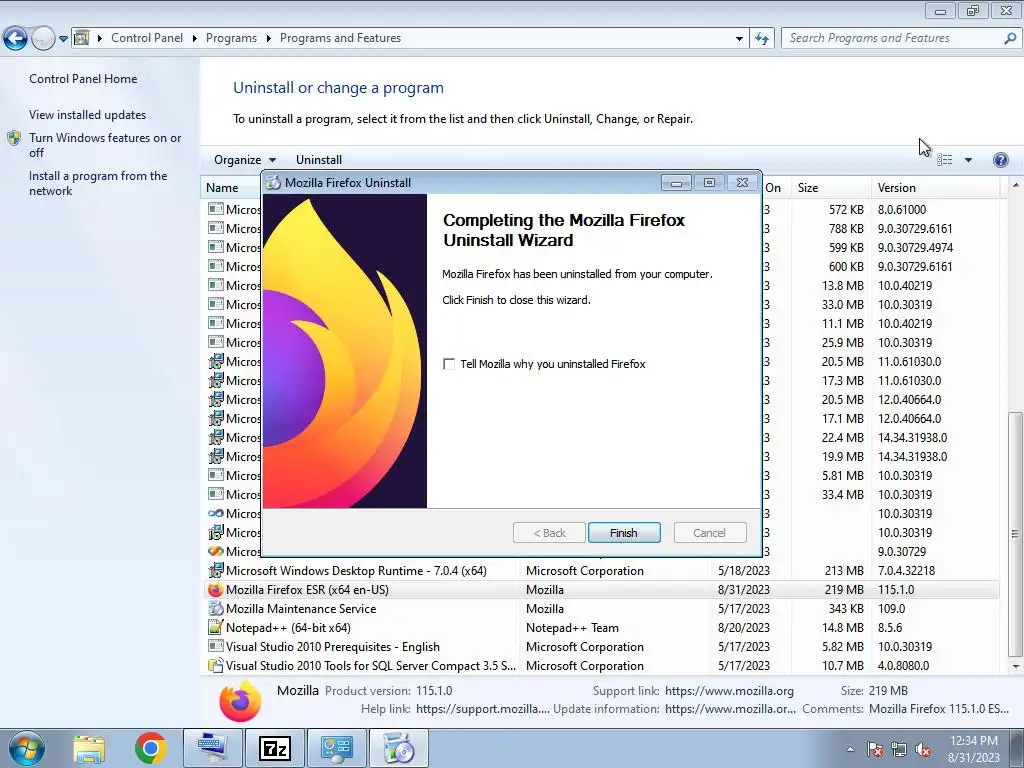Viewport: 1024px width, 768px height.
Task: Select Mozilla Maintenance Service entry
Action: coord(601,609)
